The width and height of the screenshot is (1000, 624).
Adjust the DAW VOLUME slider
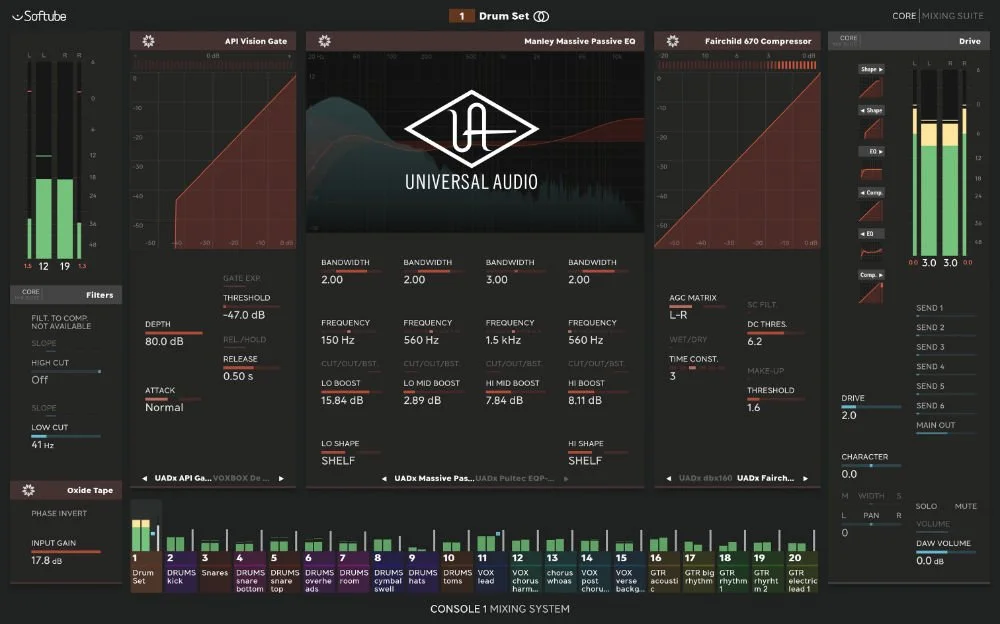point(946,552)
